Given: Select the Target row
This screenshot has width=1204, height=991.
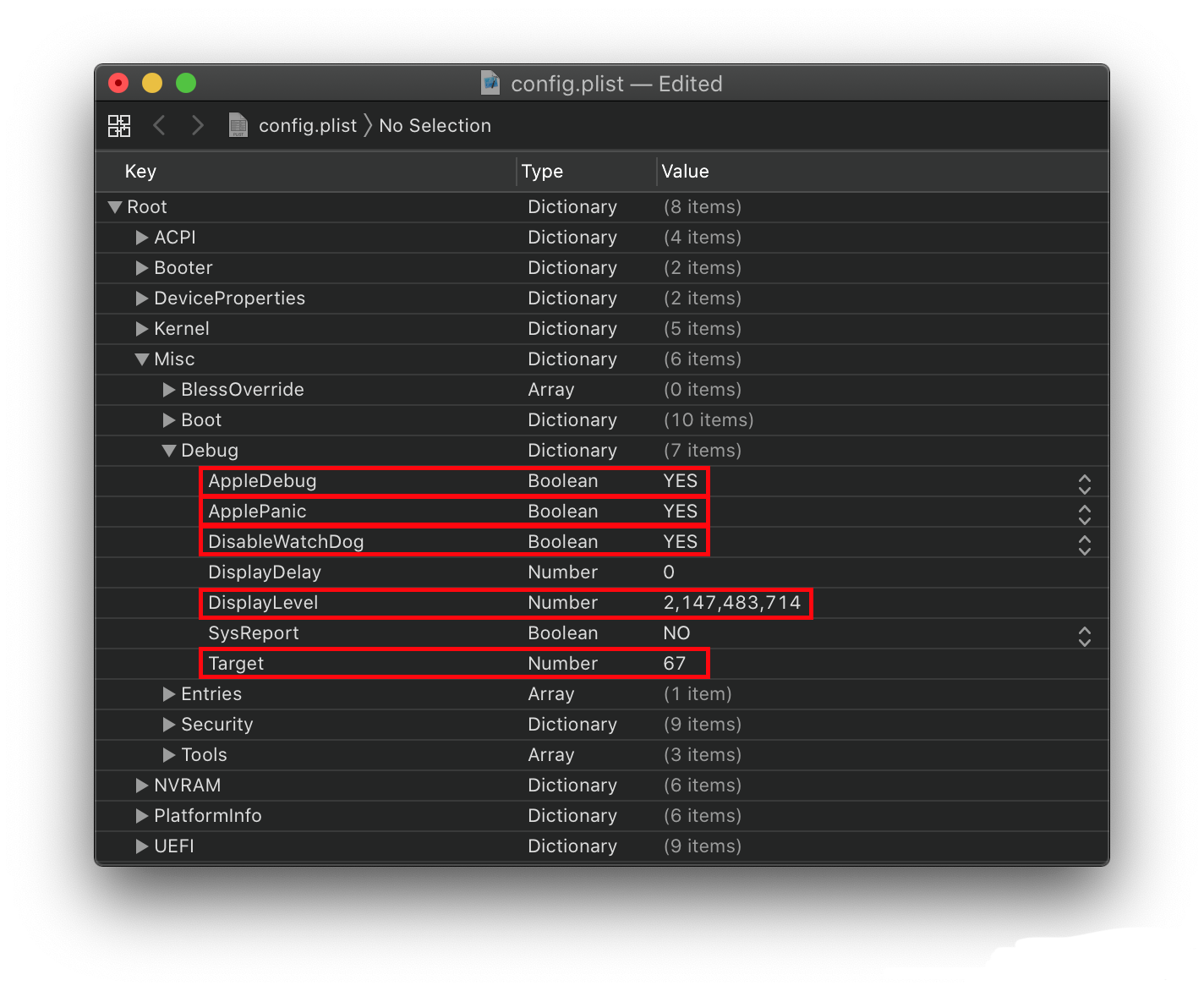Looking at the screenshot, I should point(237,664).
